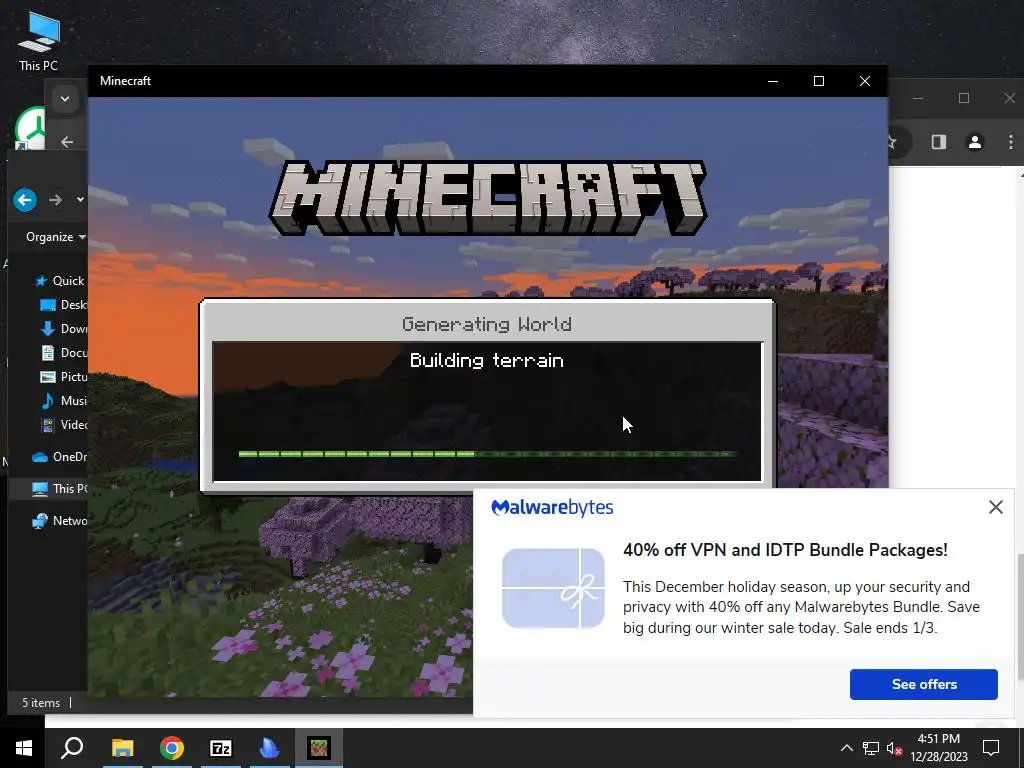Select This PC in navigation pane
The height and width of the screenshot is (768, 1024).
point(59,488)
